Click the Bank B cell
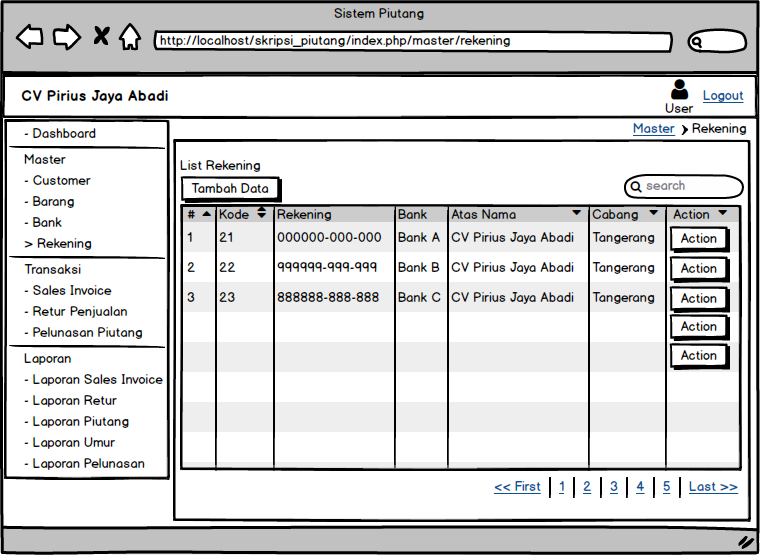Screen dimensions: 760x555 click(x=419, y=267)
